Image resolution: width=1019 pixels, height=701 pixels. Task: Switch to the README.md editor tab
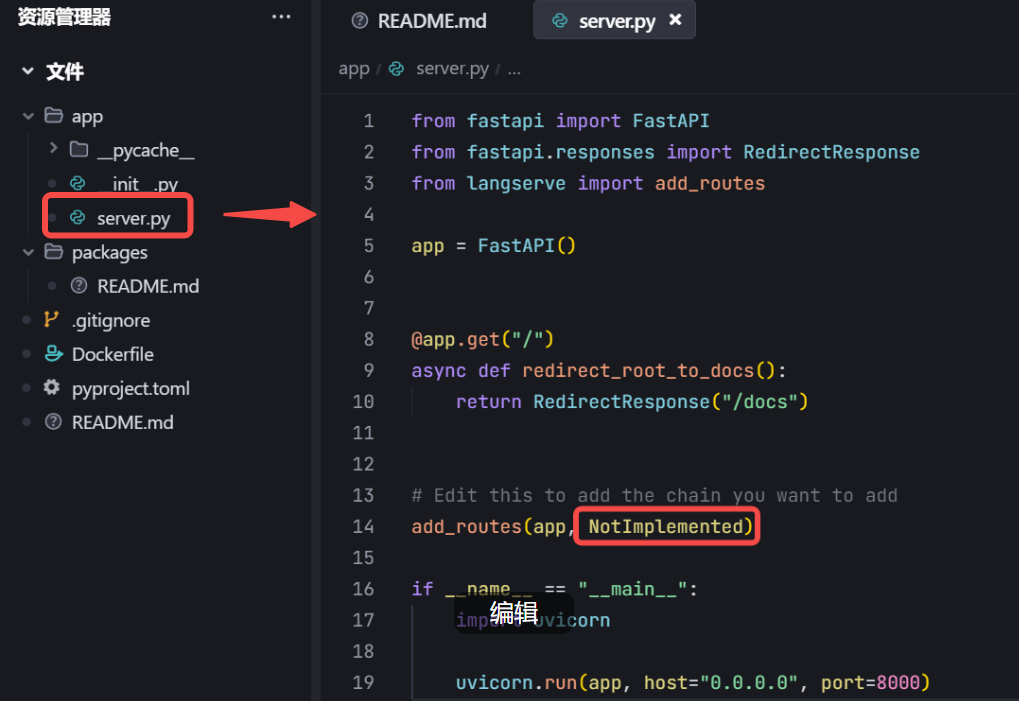point(432,21)
